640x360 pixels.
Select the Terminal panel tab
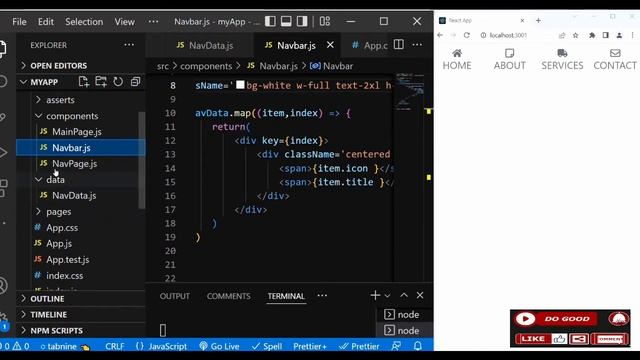coord(286,296)
